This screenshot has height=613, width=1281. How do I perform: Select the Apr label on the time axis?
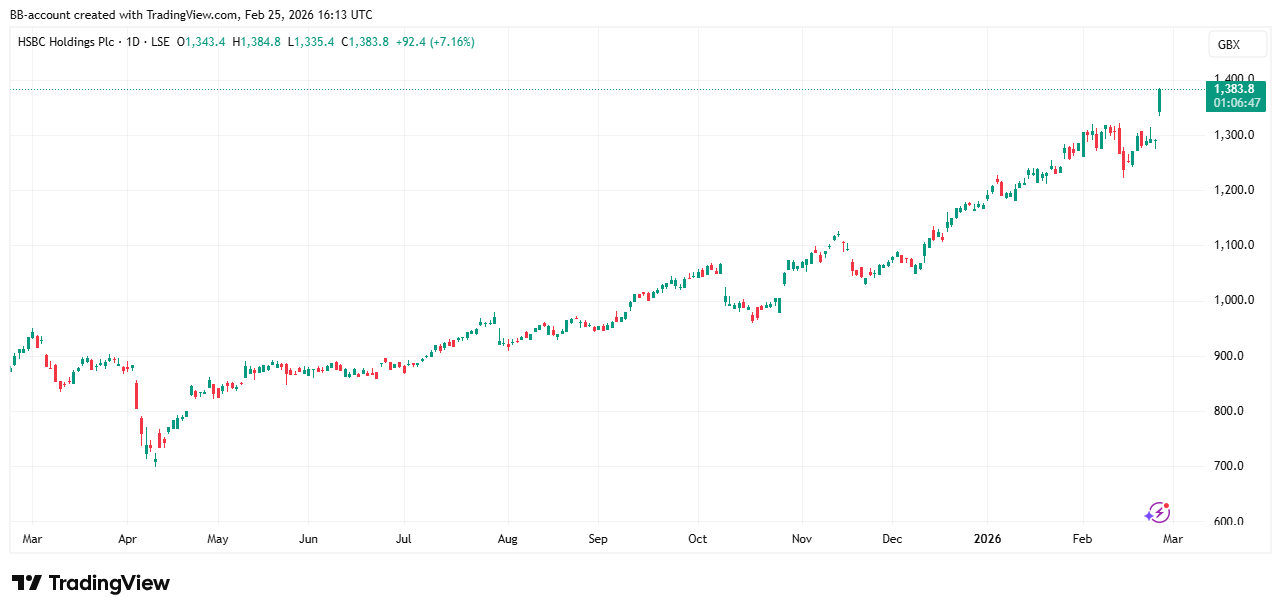pyautogui.click(x=126, y=539)
